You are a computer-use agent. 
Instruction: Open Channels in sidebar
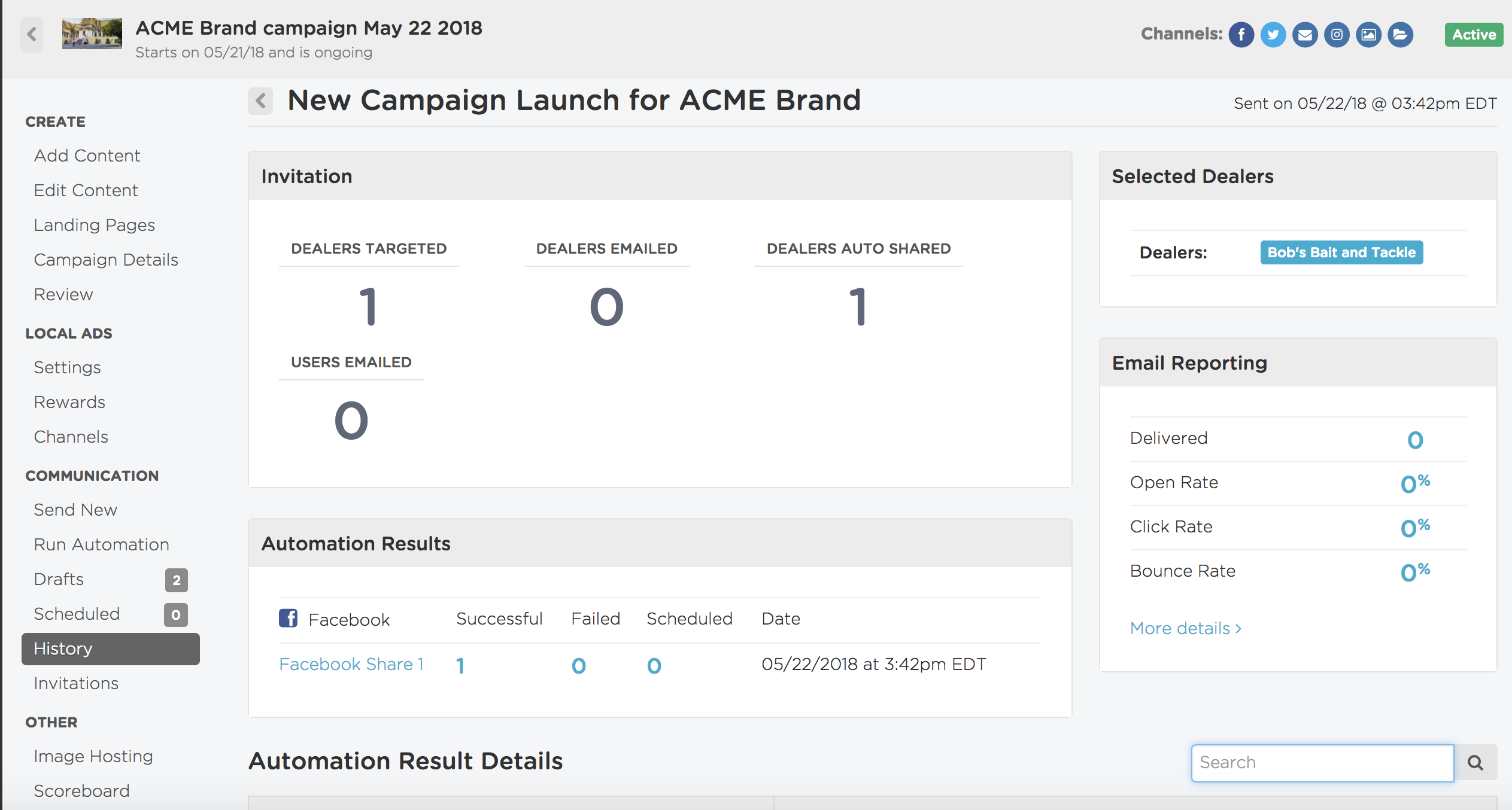pos(71,437)
